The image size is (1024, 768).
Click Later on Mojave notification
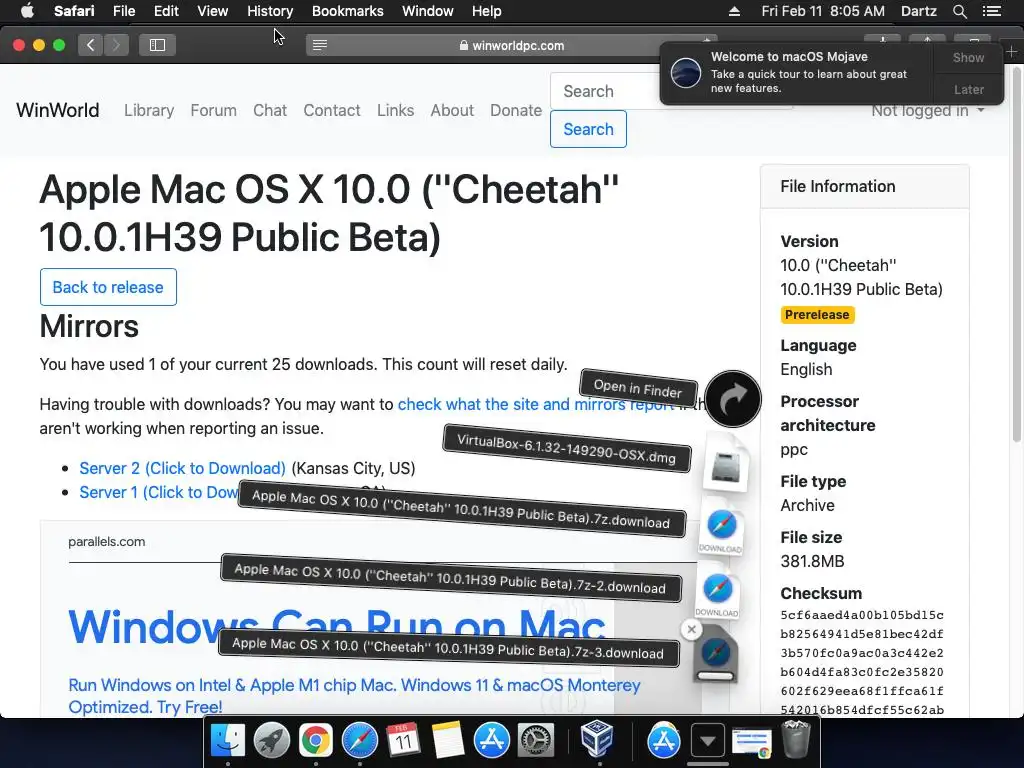(968, 89)
